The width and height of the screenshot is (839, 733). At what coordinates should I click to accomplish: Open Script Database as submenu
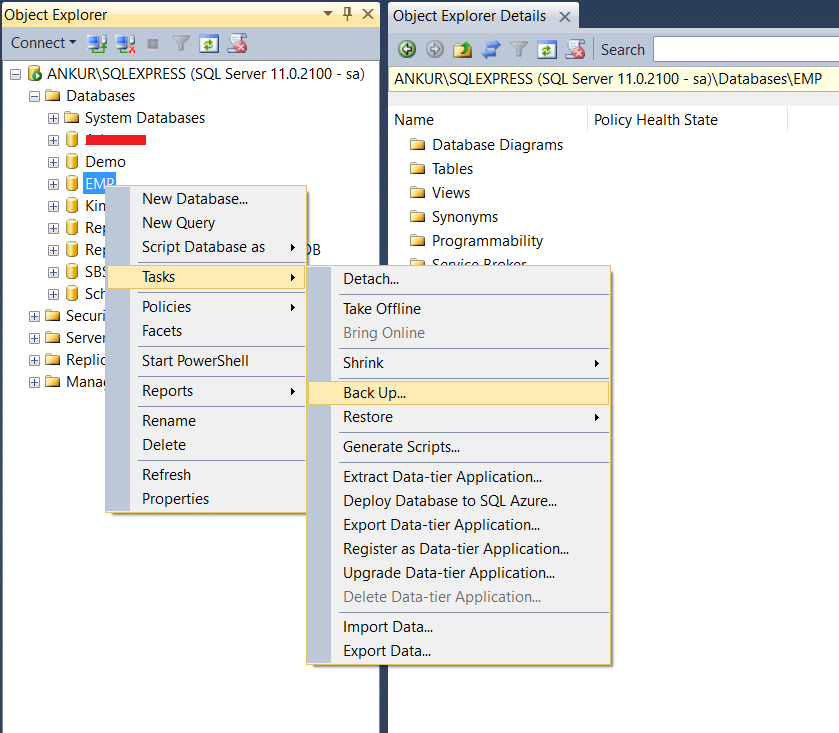206,247
